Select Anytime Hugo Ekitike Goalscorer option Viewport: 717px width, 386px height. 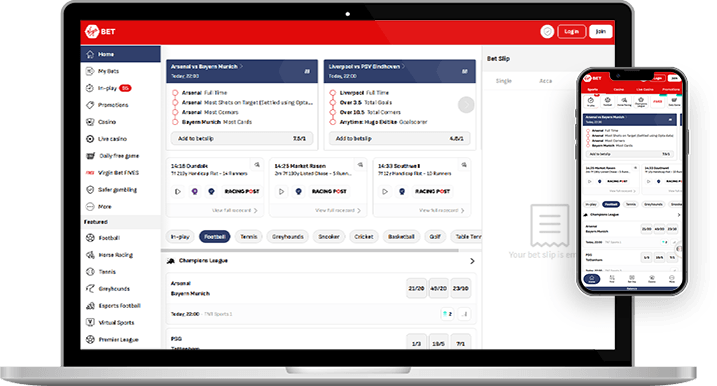[x=333, y=122]
